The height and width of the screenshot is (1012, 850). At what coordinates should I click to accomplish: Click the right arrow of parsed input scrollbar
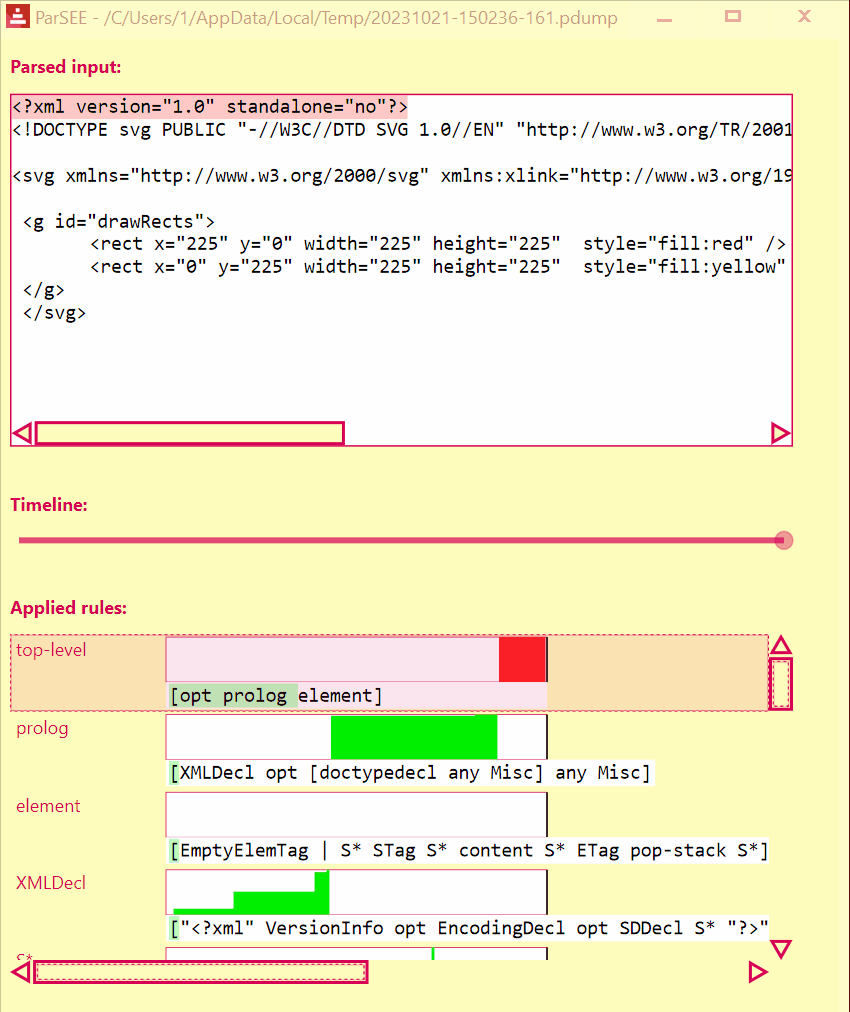[780, 433]
